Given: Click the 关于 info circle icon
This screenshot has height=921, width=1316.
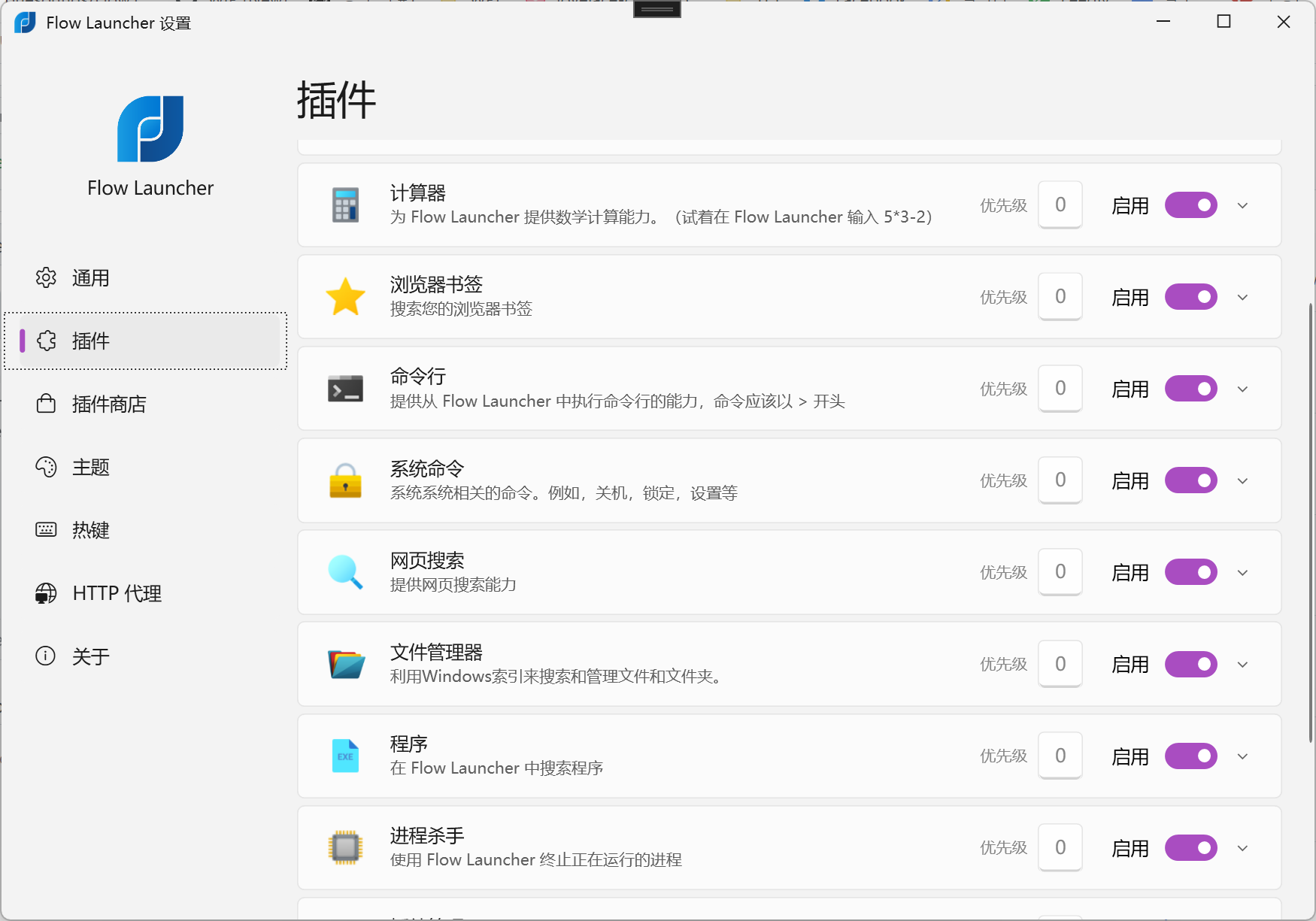Looking at the screenshot, I should (x=46, y=656).
